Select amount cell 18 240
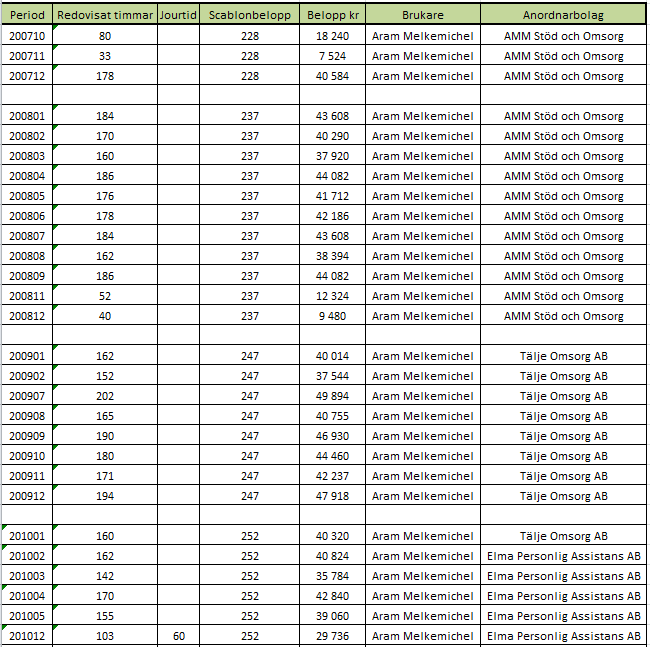The image size is (650, 647). [x=332, y=36]
